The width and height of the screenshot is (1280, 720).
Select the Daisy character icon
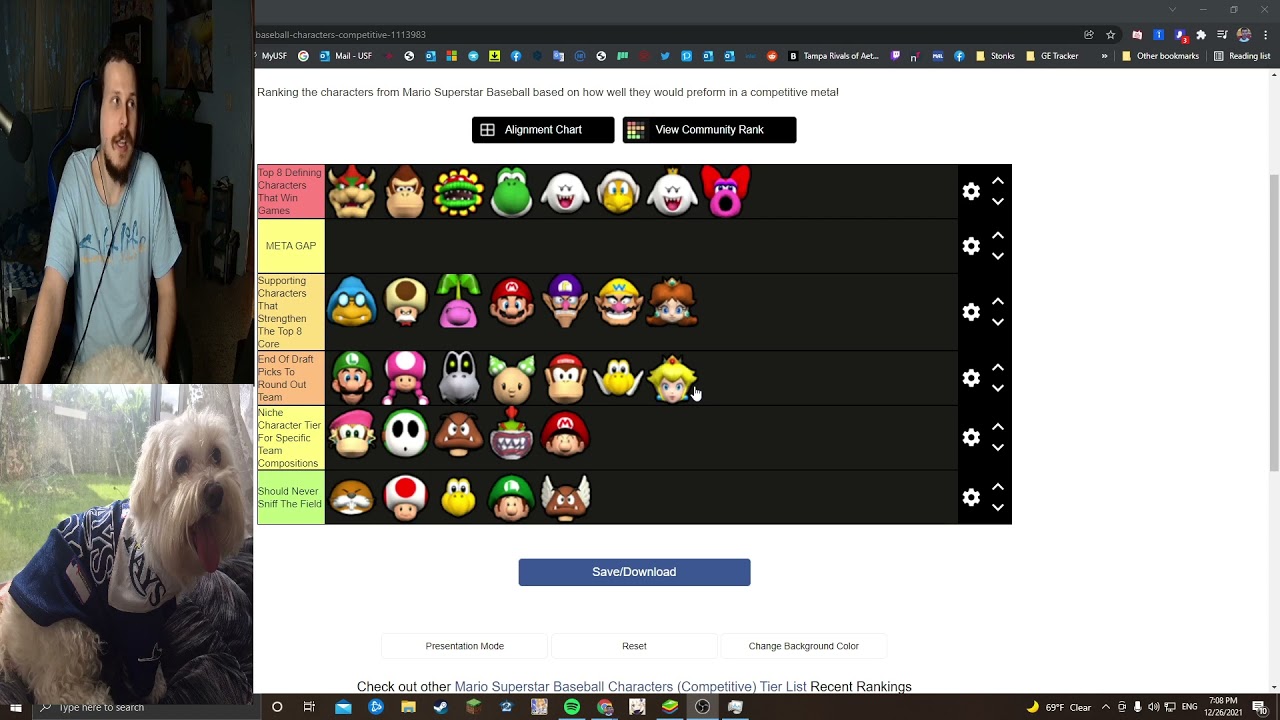click(x=672, y=302)
